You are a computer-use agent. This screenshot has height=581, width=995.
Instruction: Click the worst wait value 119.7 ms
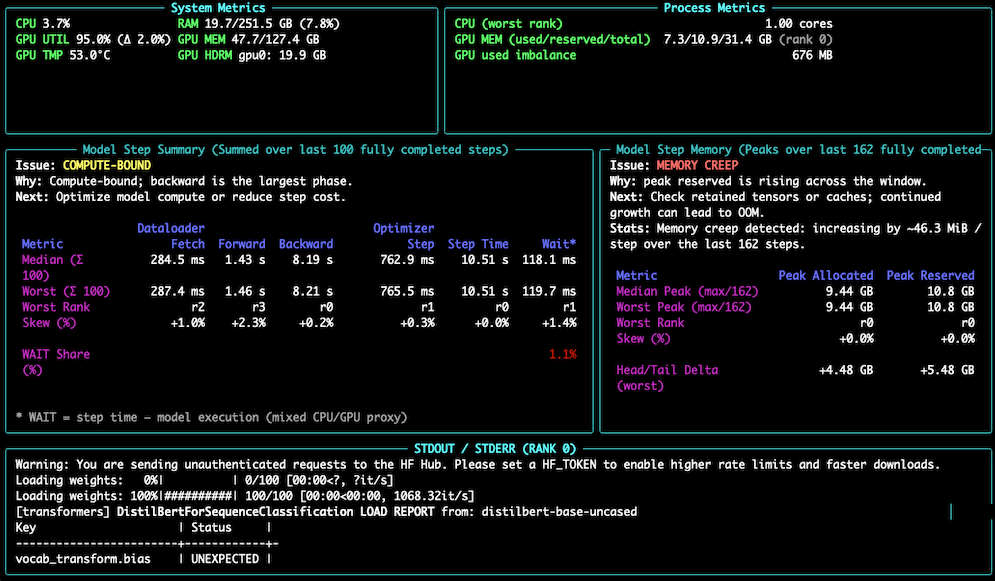pos(549,292)
